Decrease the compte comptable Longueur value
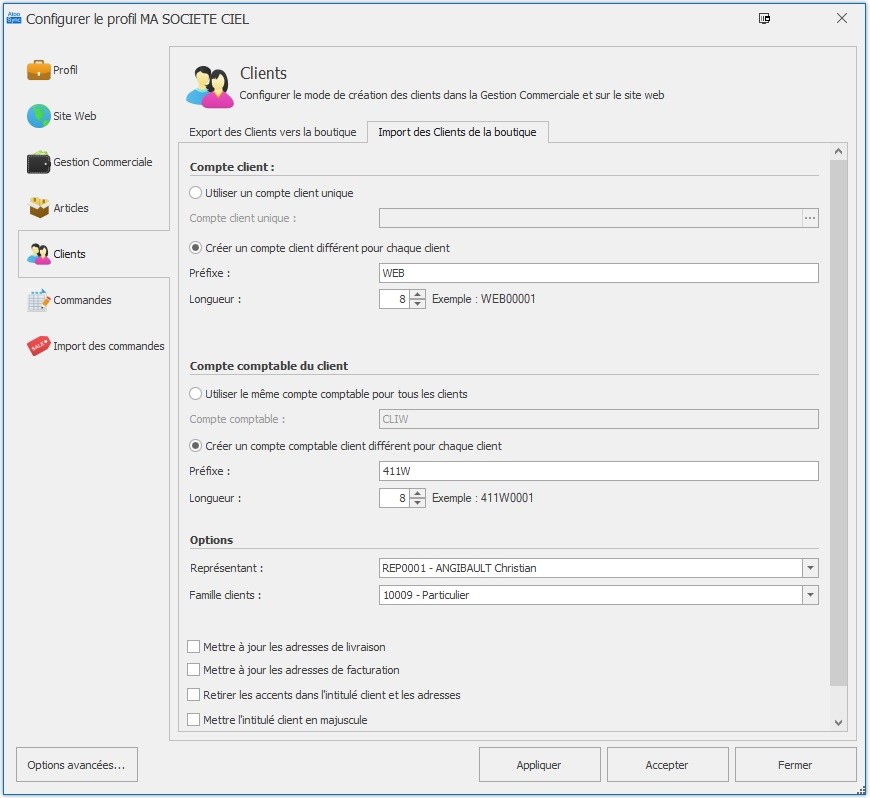The width and height of the screenshot is (870, 798). pyautogui.click(x=418, y=502)
